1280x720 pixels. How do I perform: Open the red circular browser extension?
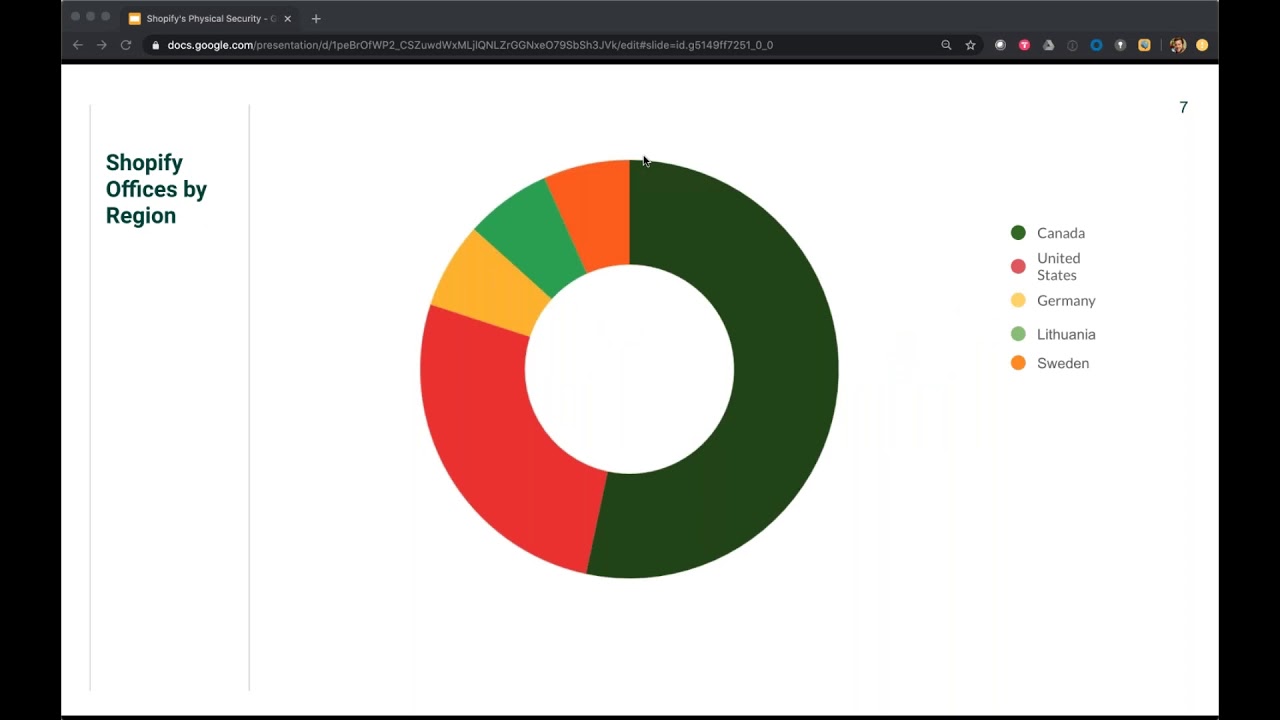click(x=1024, y=45)
